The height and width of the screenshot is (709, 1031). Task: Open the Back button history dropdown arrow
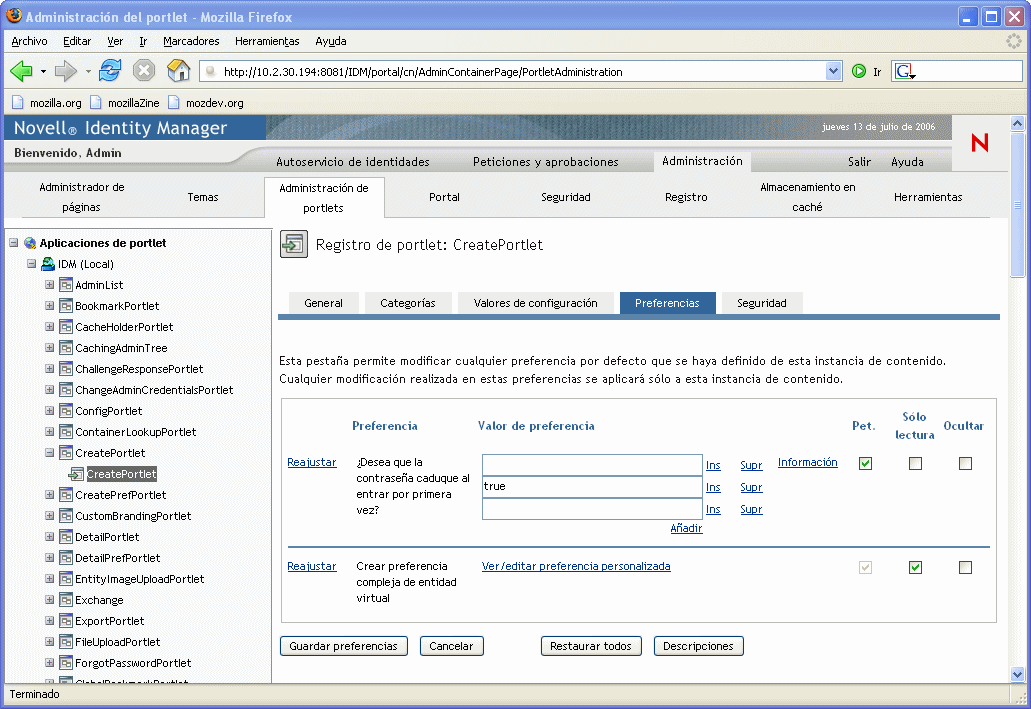(43, 71)
